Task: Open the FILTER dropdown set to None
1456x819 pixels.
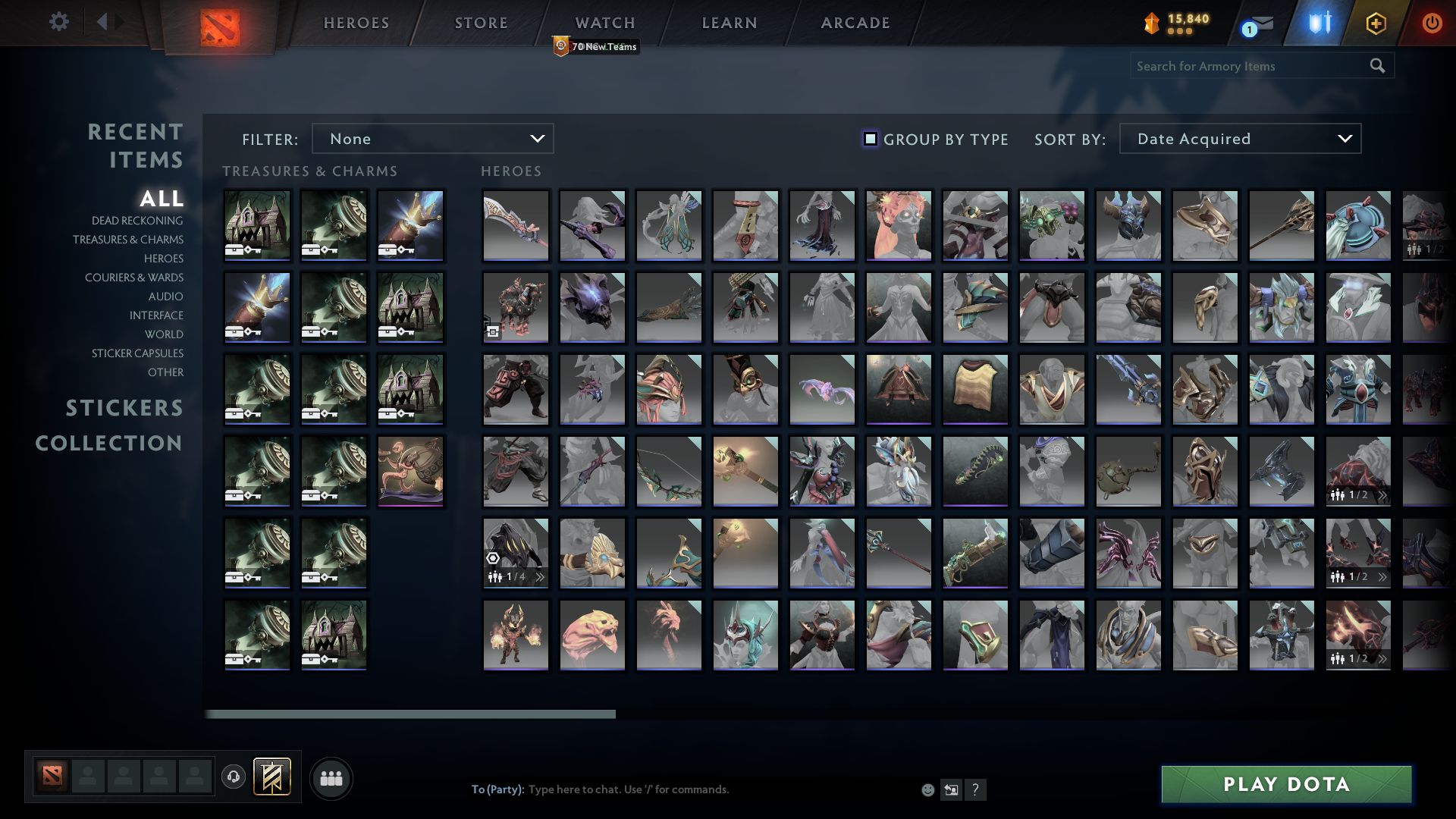Action: pos(432,138)
